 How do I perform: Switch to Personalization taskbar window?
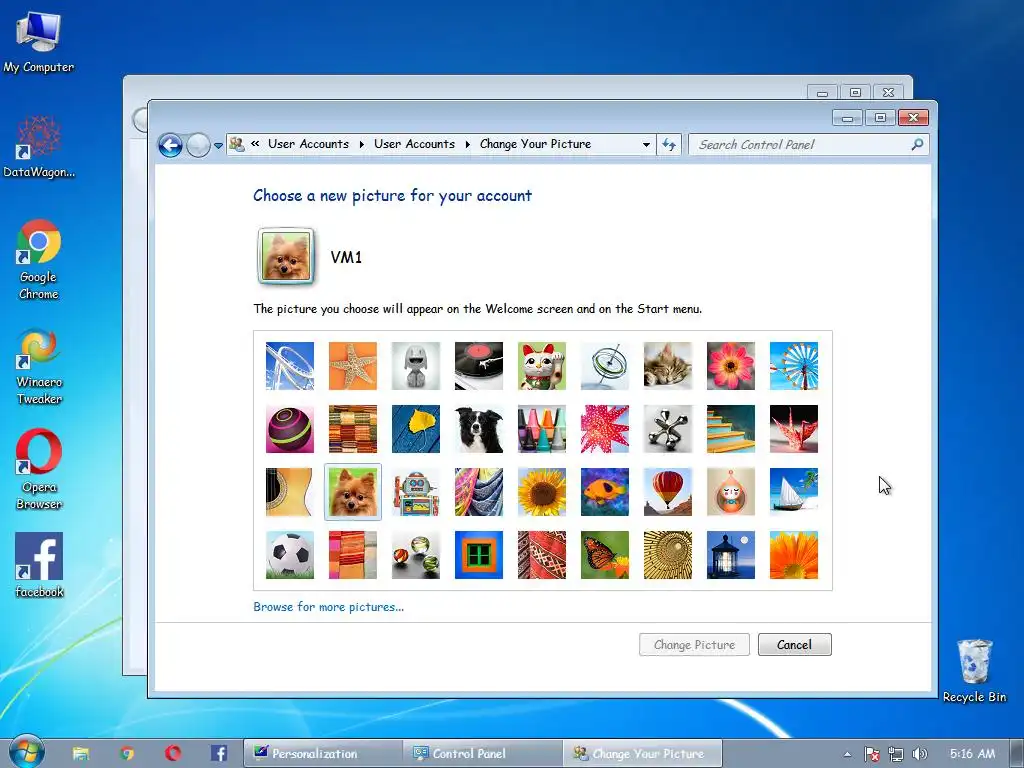pyautogui.click(x=323, y=754)
